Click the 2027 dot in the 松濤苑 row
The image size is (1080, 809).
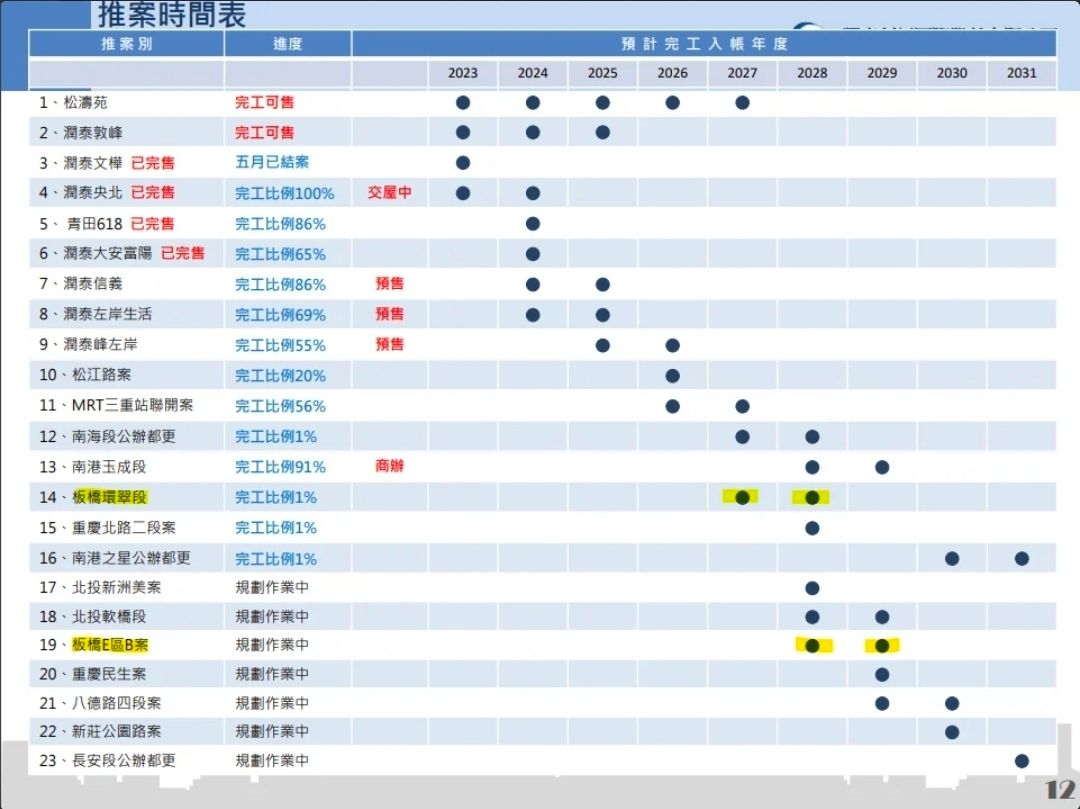tap(742, 102)
